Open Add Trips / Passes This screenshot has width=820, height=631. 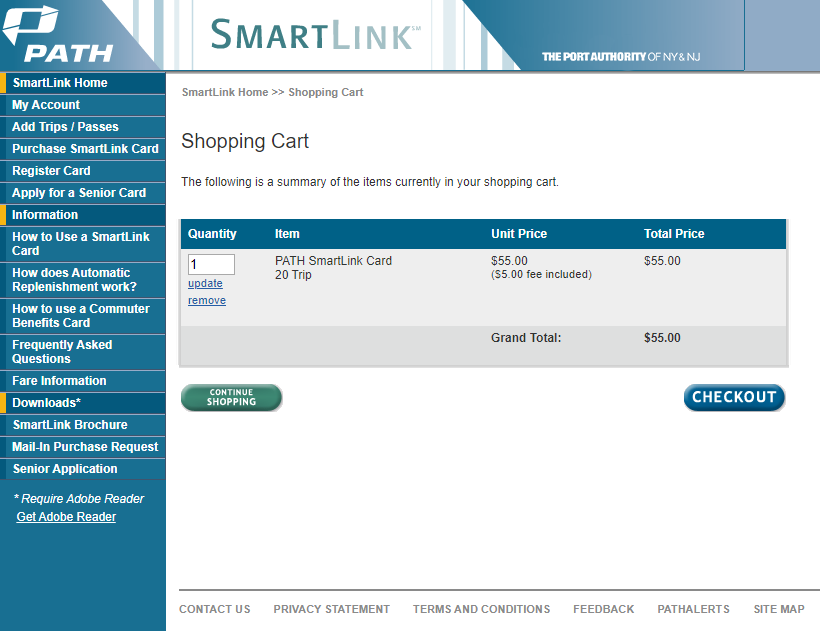pos(83,127)
